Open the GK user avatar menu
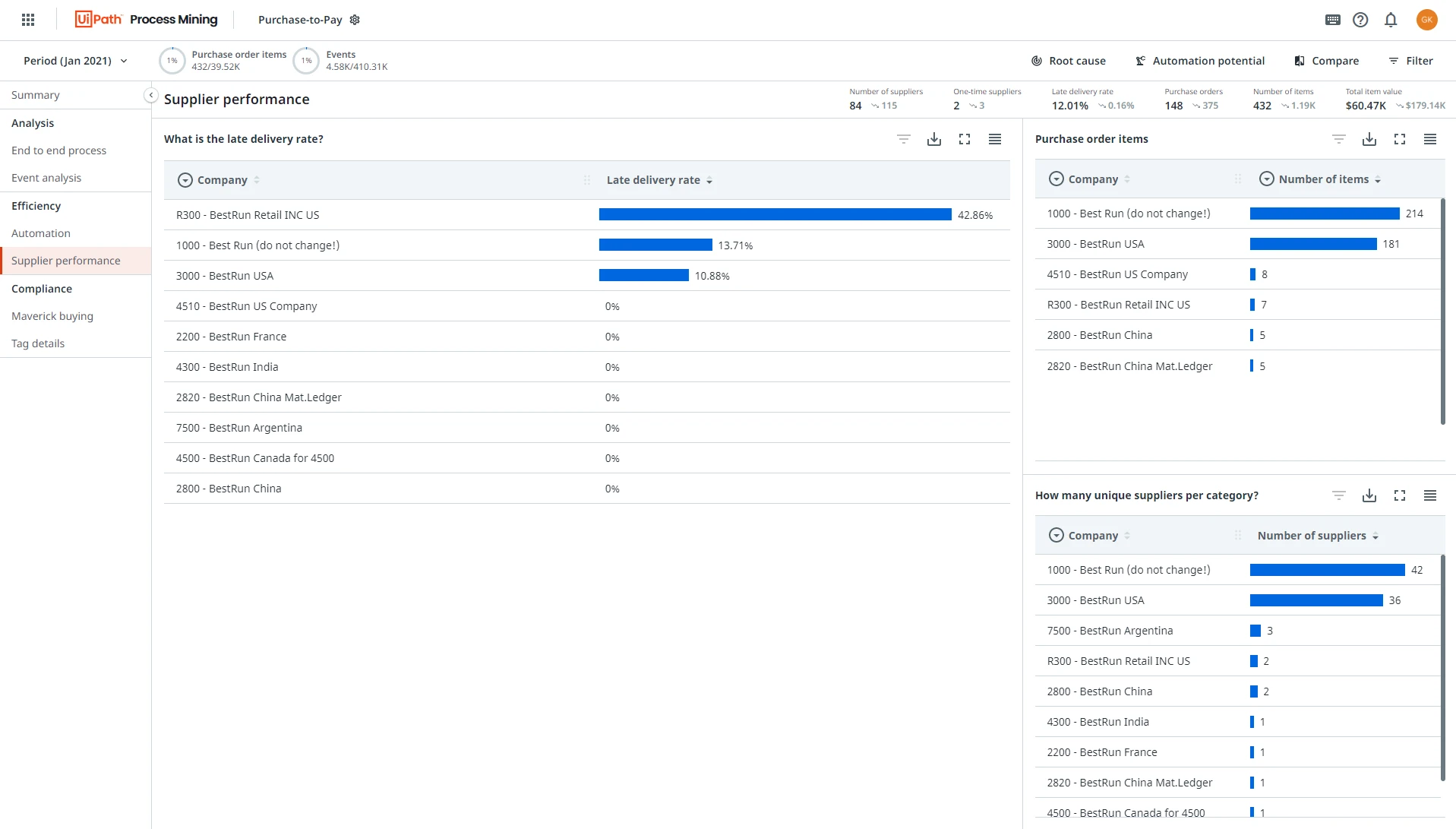This screenshot has width=1456, height=829. [x=1427, y=20]
